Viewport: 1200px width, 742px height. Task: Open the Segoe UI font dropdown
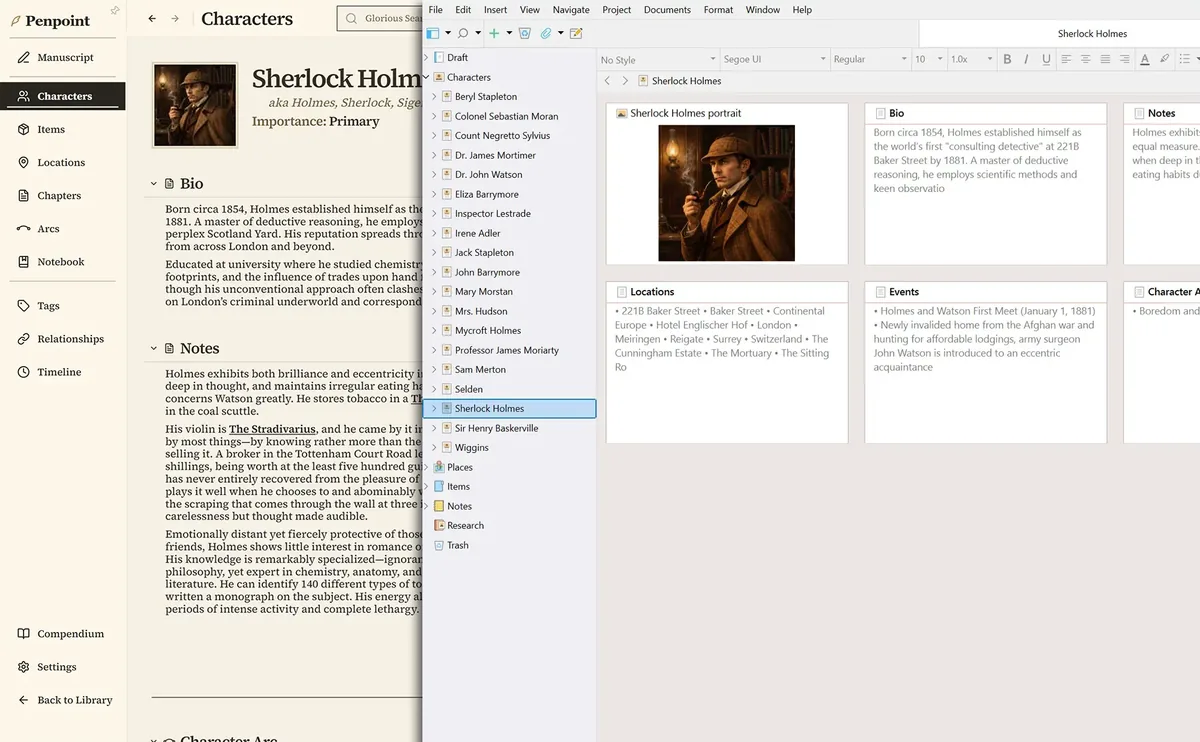point(774,59)
